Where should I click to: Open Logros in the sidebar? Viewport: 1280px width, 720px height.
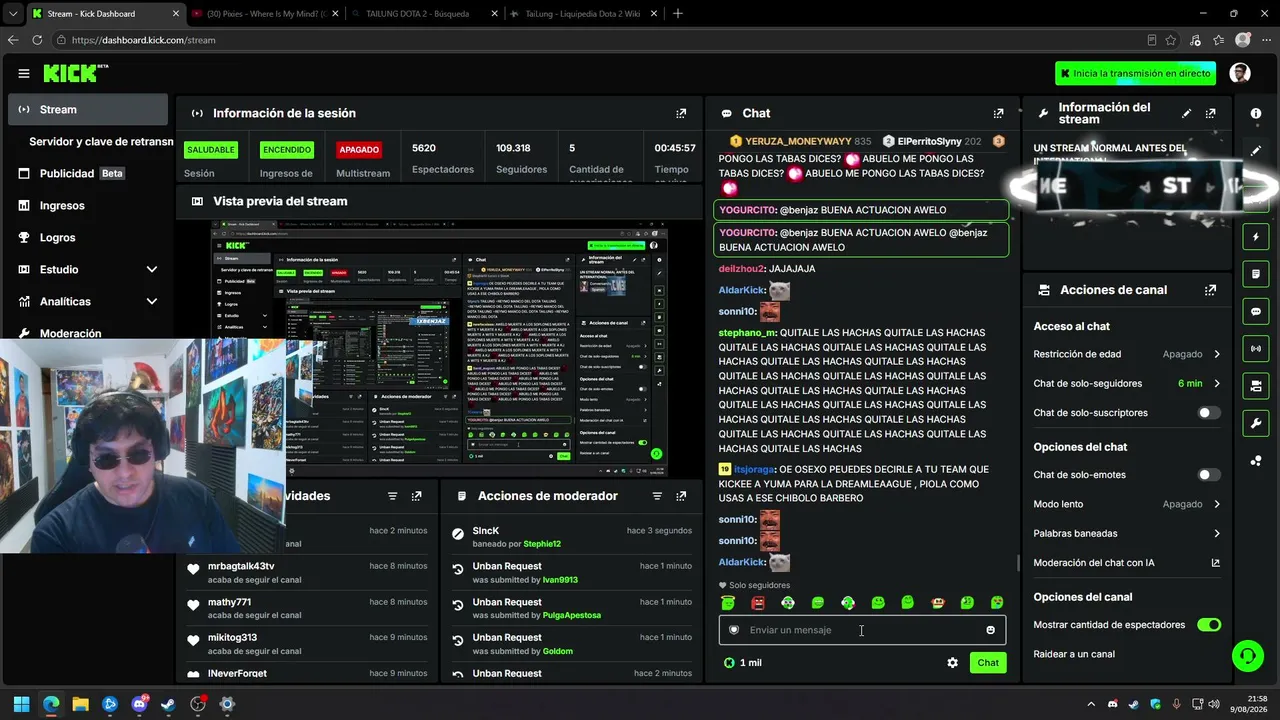pos(88,237)
